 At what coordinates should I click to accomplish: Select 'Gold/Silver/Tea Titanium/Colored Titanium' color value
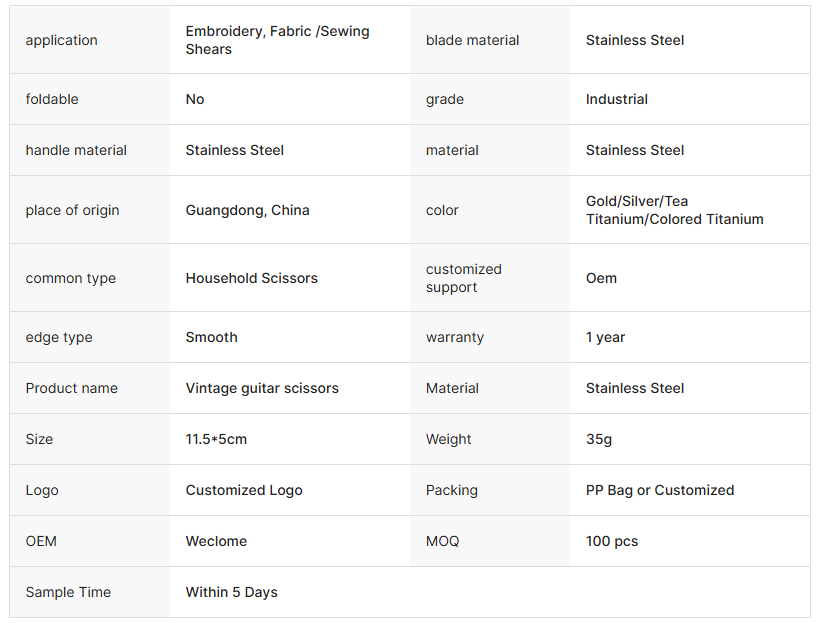[x=674, y=210]
